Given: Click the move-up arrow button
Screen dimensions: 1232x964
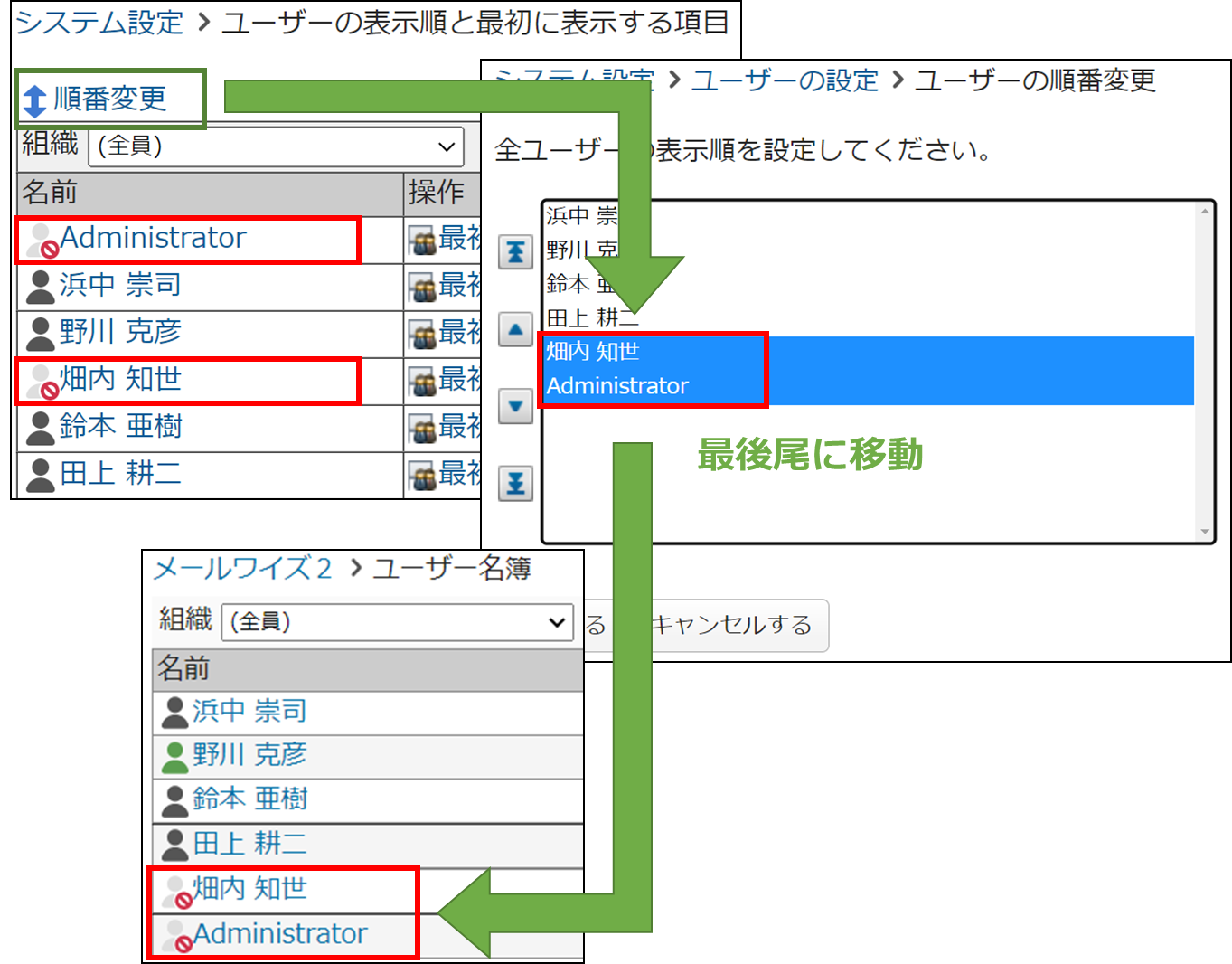Looking at the screenshot, I should point(515,329).
